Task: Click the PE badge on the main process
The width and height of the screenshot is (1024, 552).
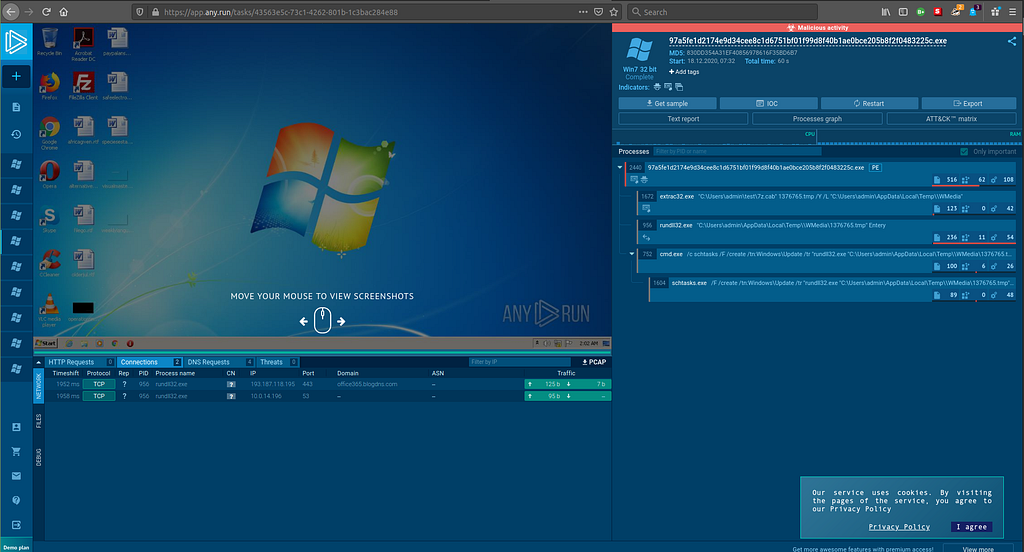Action: 875,167
